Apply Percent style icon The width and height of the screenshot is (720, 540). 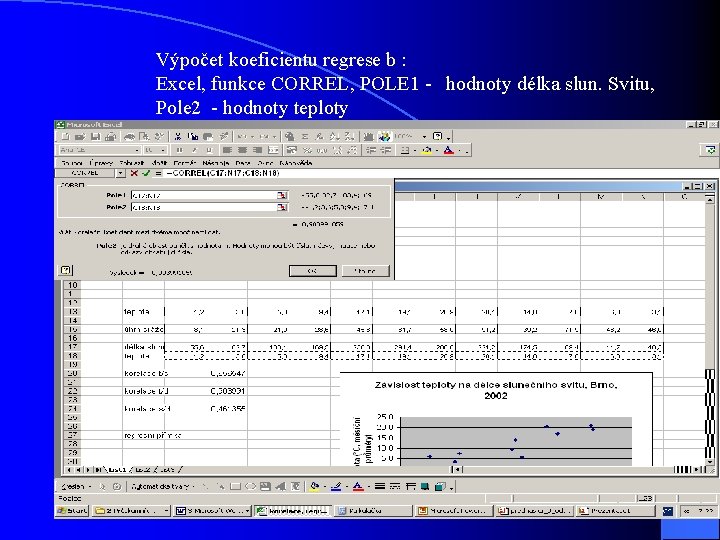307,150
